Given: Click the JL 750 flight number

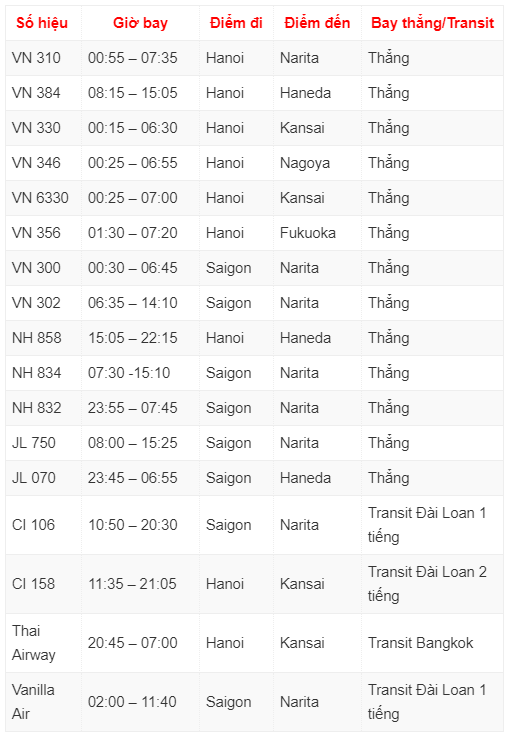Looking at the screenshot, I should click(34, 443).
